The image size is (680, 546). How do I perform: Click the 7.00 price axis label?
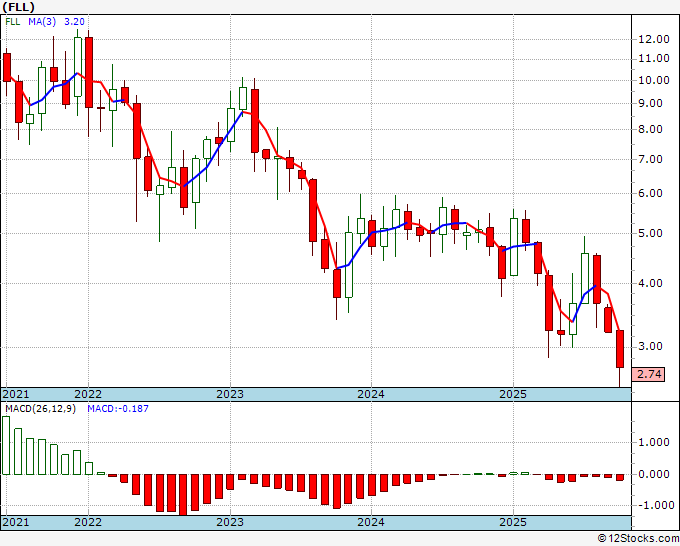pyautogui.click(x=651, y=159)
